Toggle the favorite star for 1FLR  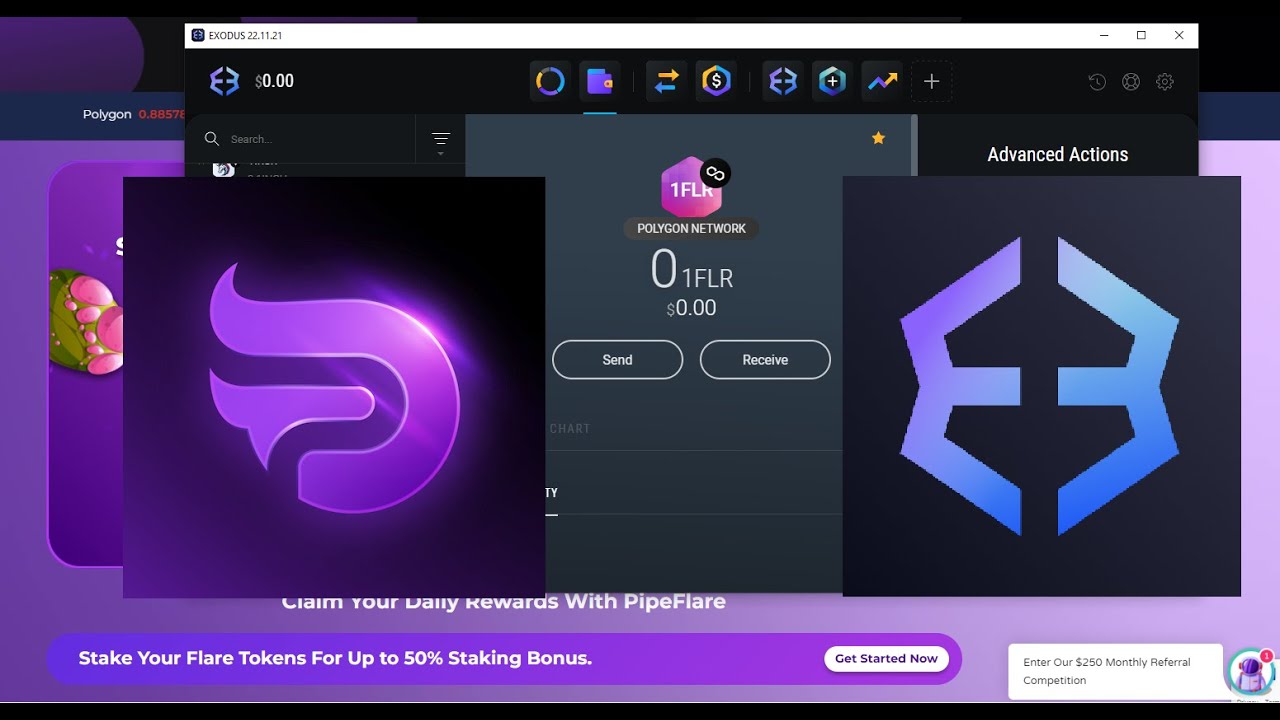(878, 138)
